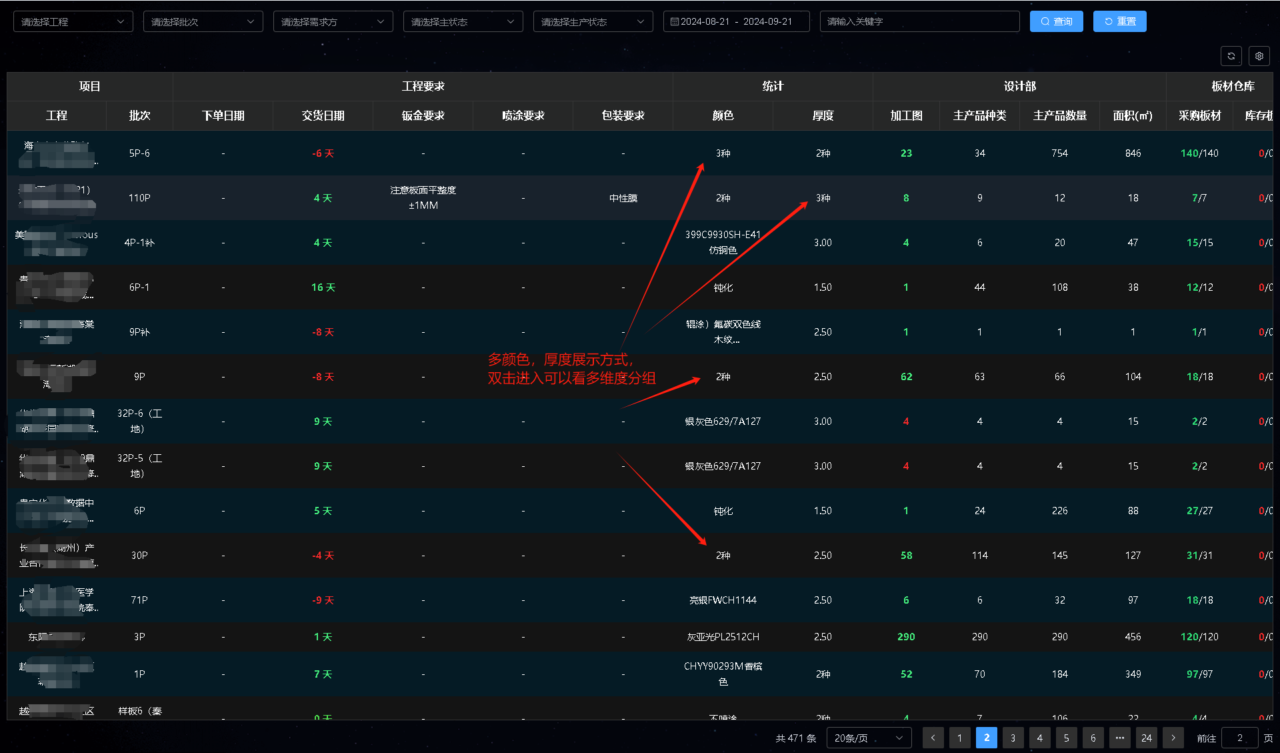The width and height of the screenshot is (1280, 753).
Task: Jump to last page 24
Action: point(1146,738)
